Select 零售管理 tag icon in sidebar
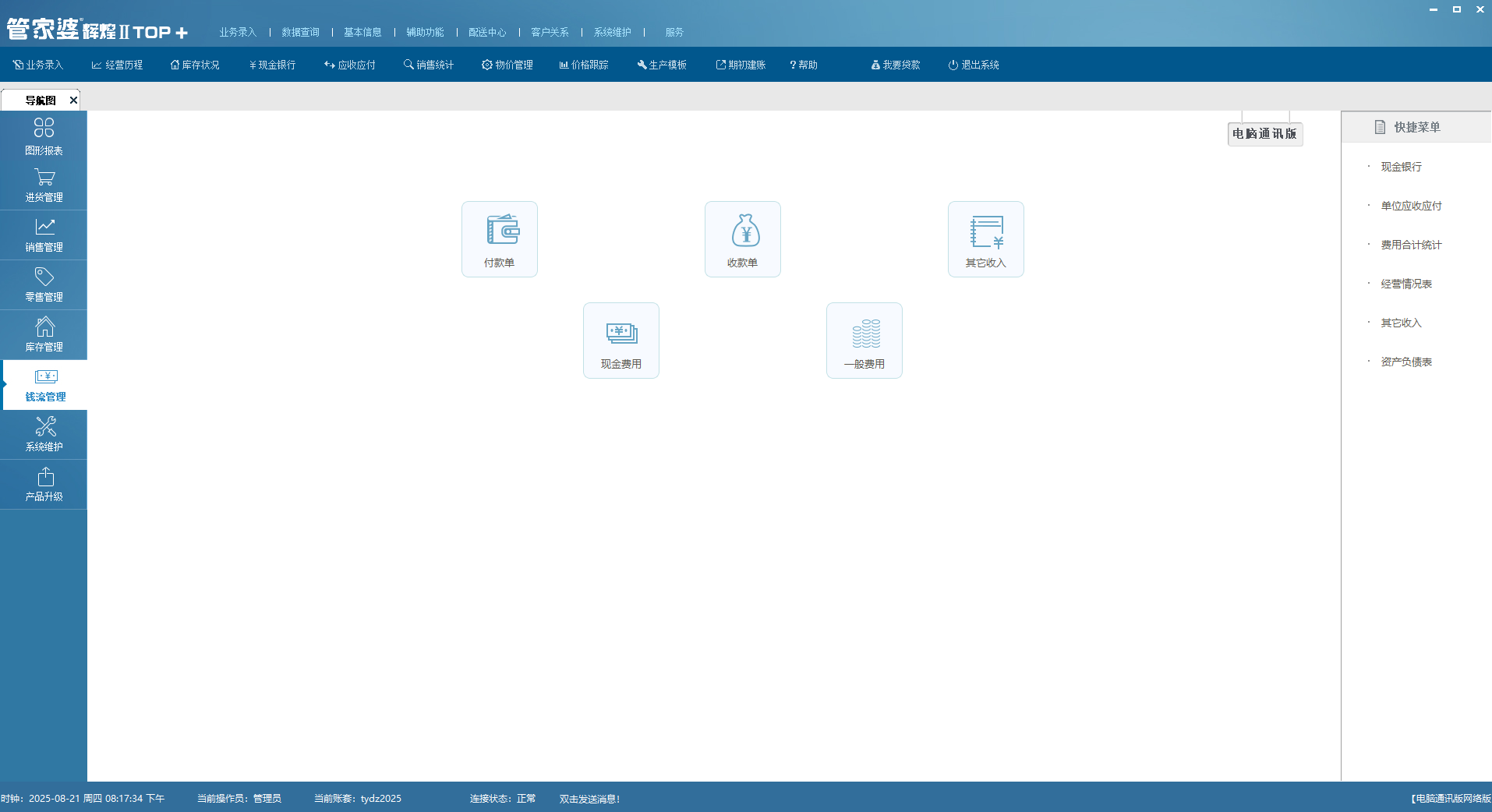 pyautogui.click(x=44, y=285)
